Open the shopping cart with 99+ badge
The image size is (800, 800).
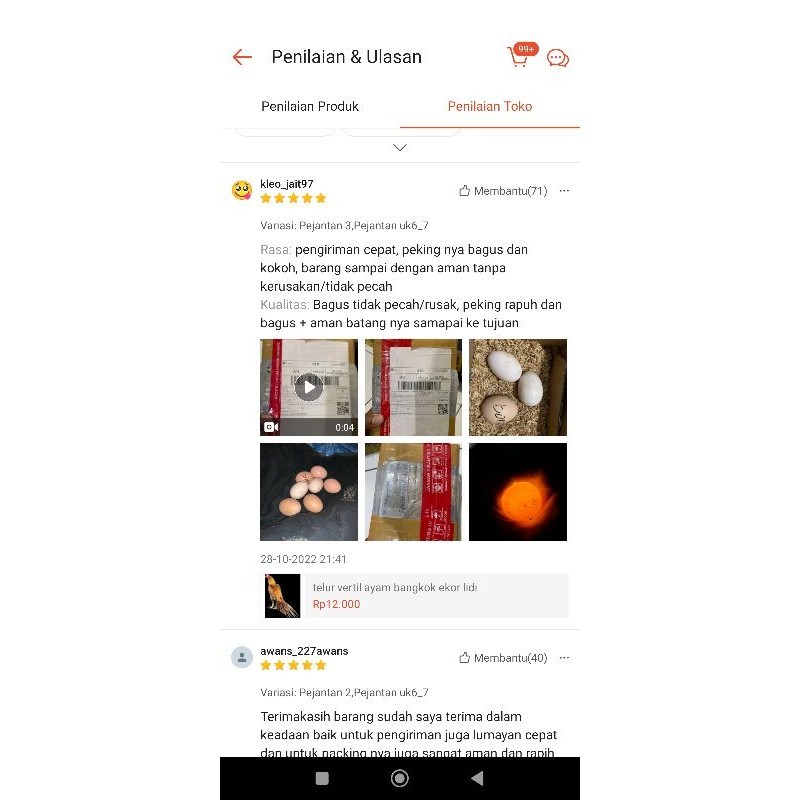click(521, 55)
